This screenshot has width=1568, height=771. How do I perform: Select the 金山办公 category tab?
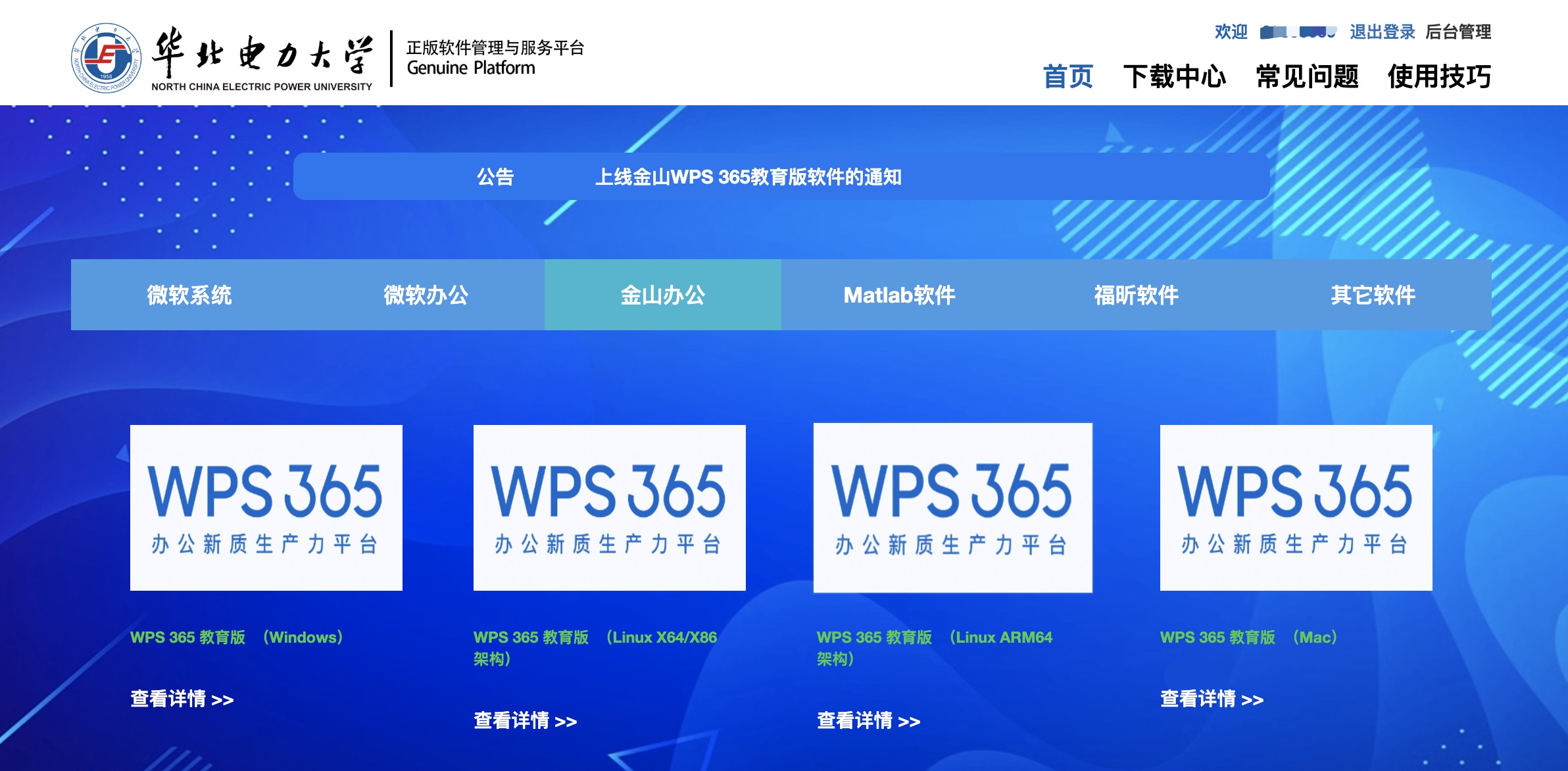pyautogui.click(x=662, y=295)
